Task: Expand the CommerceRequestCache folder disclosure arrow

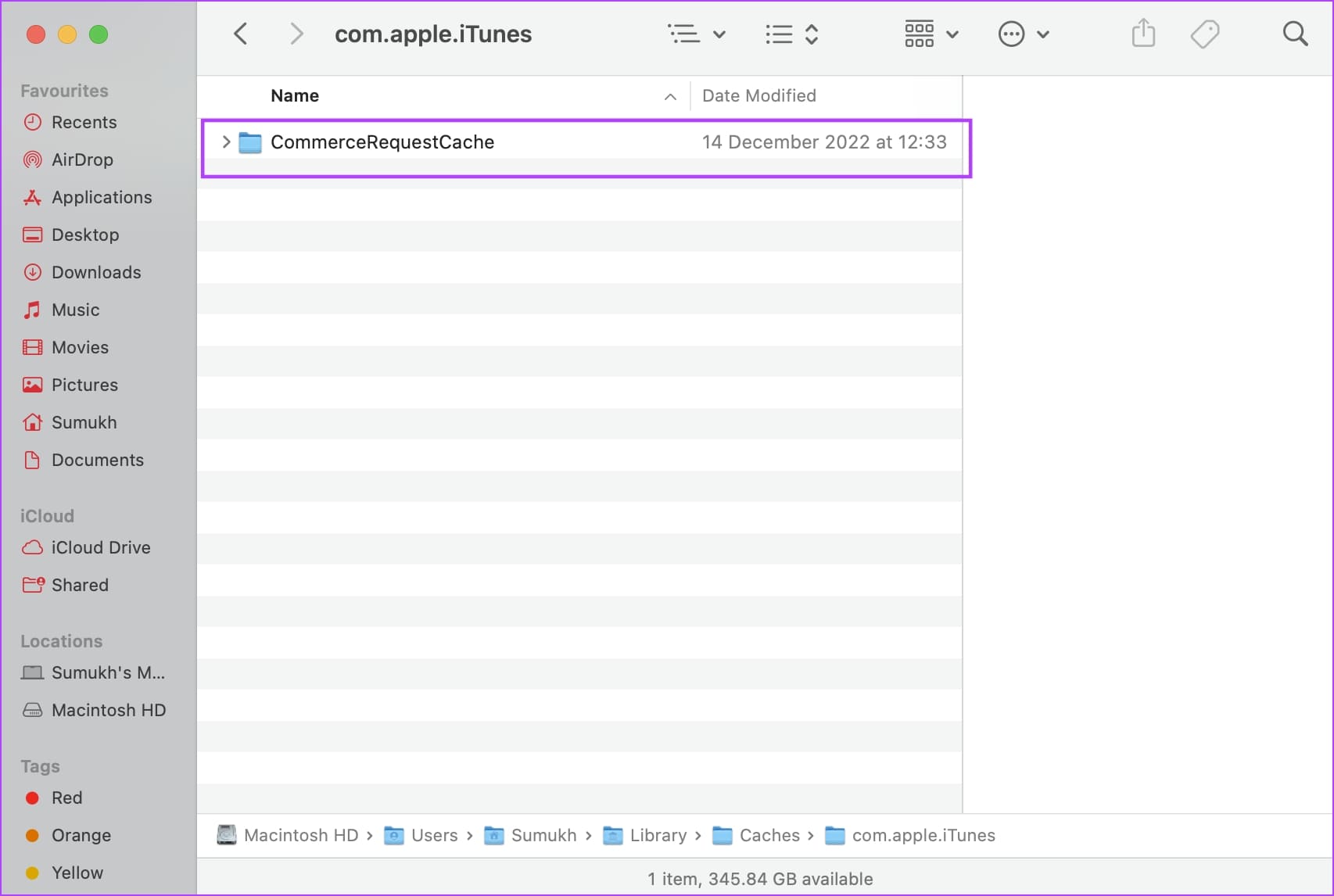Action: 226,142
